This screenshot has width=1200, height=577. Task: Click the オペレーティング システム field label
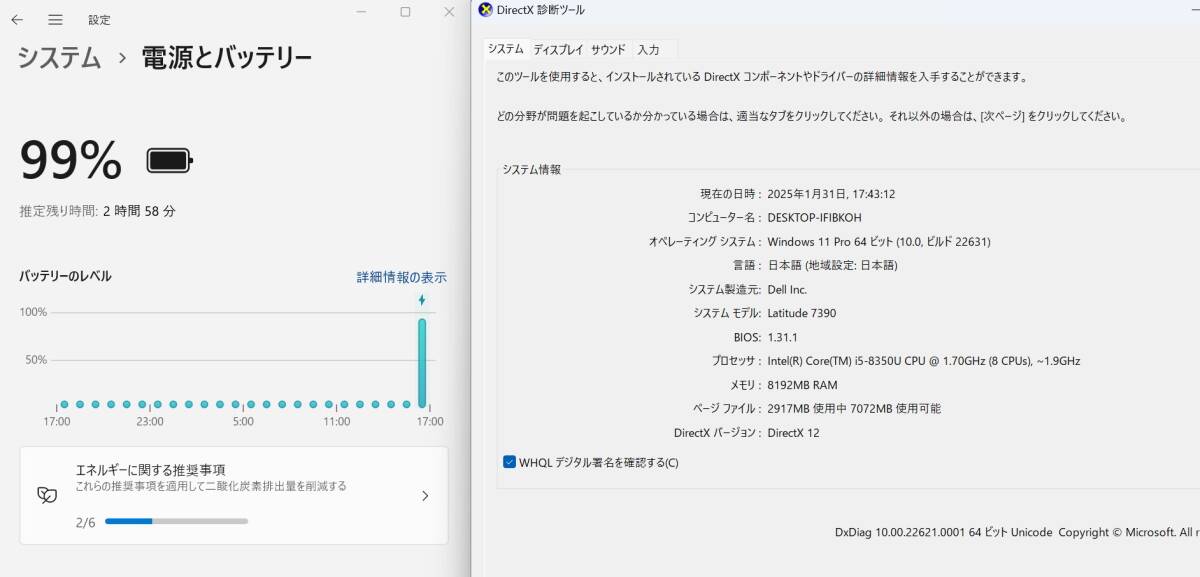click(703, 241)
